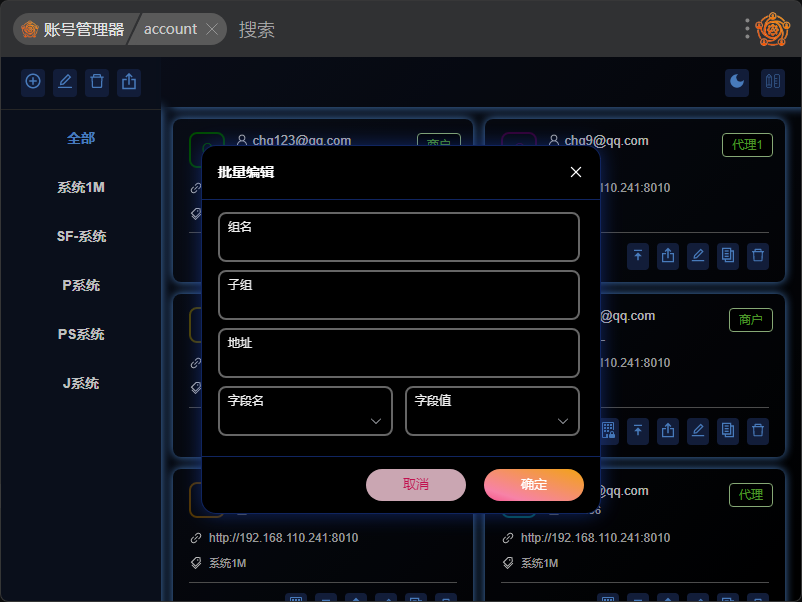Click the 组名 input field
This screenshot has width=802, height=602.
coord(398,237)
